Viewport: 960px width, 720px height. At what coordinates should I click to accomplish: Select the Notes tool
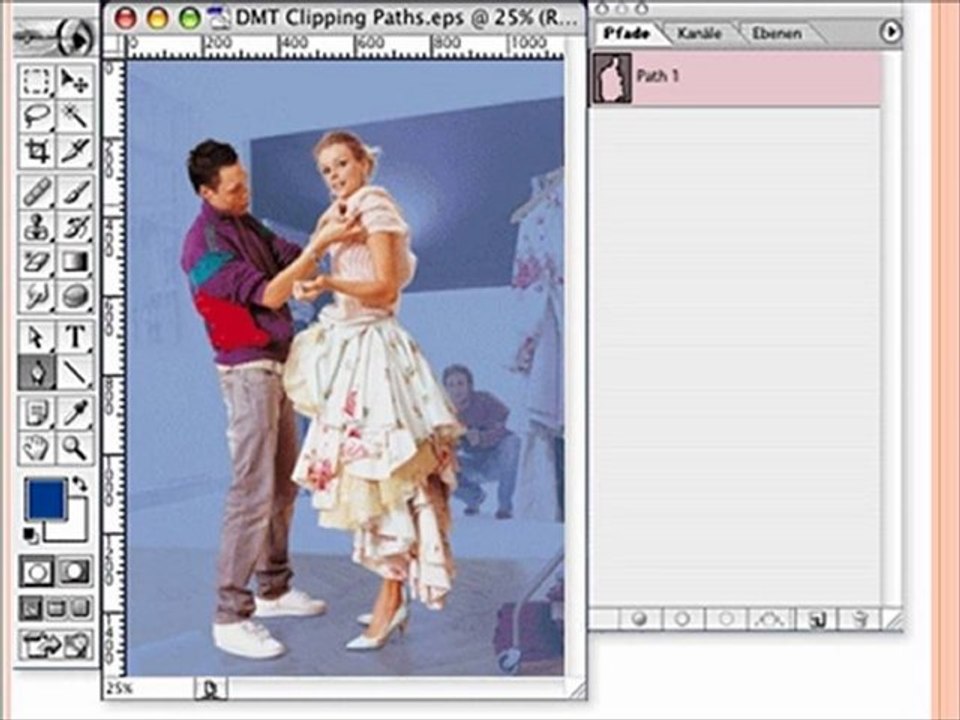[37, 413]
